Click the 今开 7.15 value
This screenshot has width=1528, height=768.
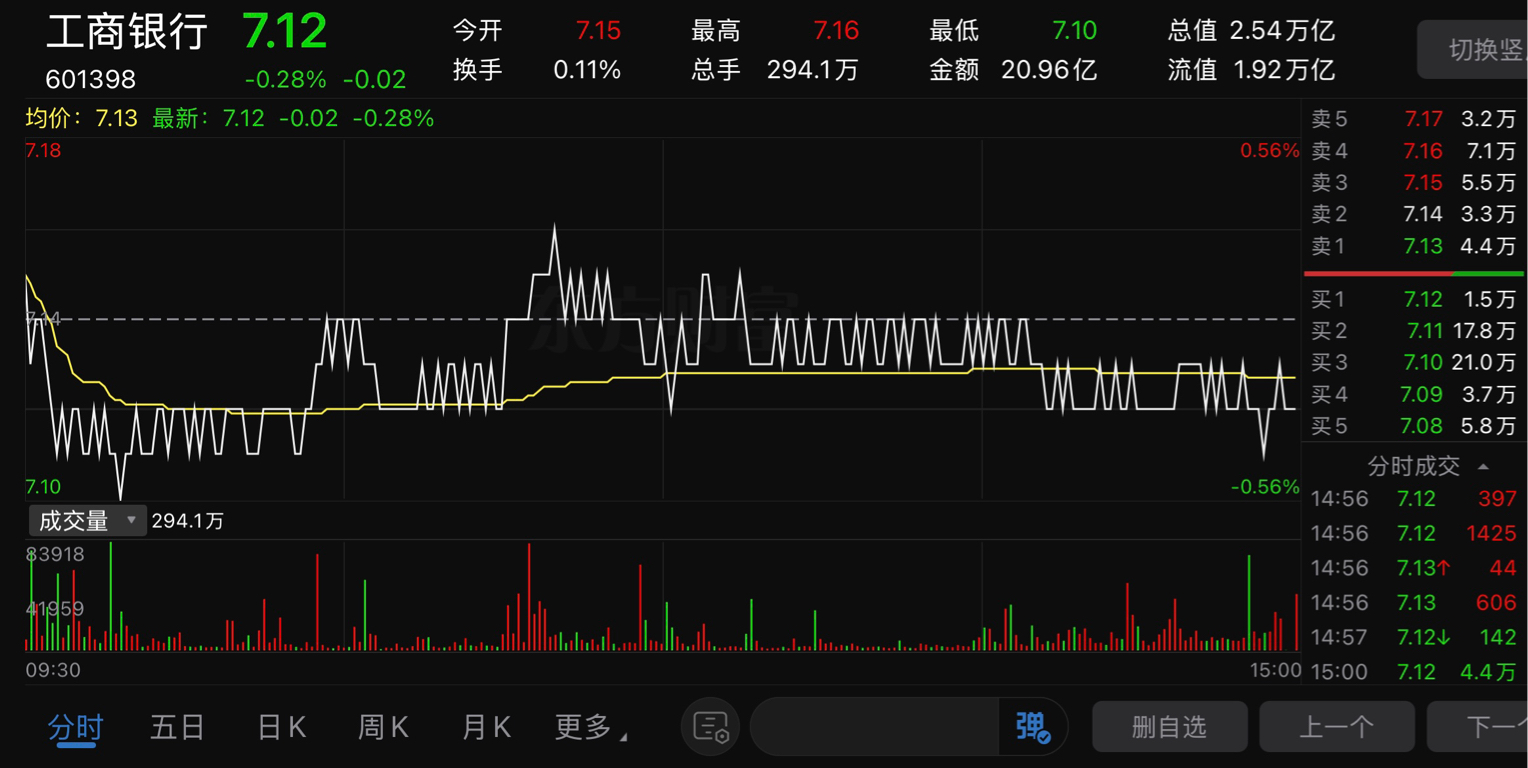[x=598, y=31]
